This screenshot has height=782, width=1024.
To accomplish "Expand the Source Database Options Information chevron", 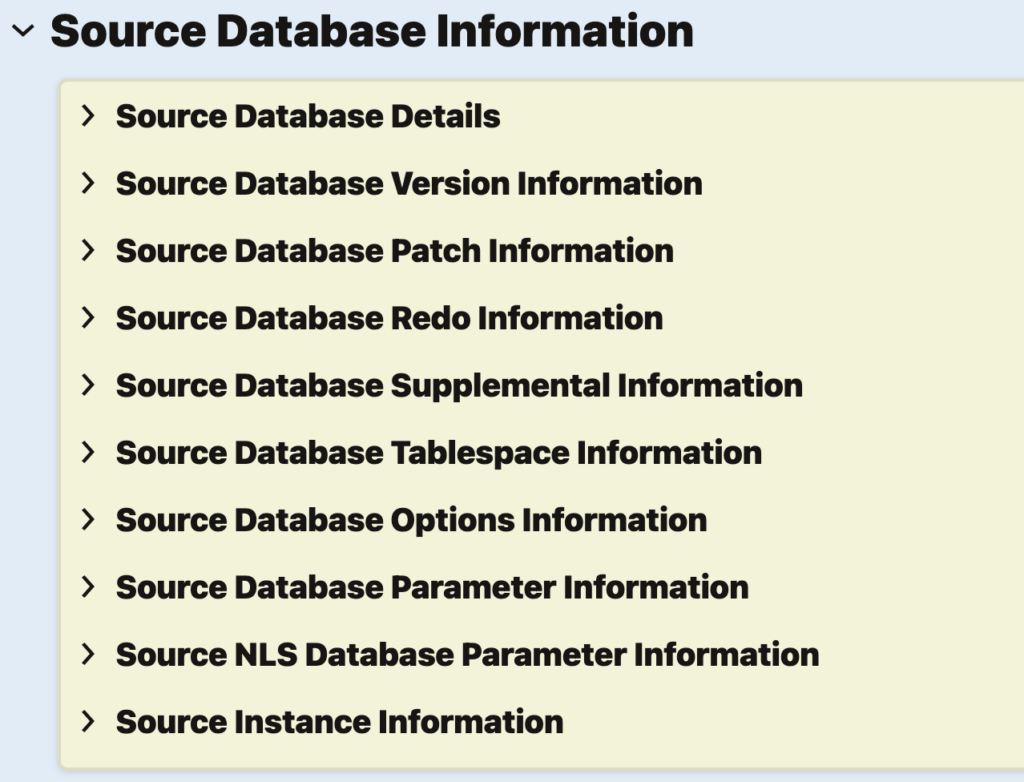I will pyautogui.click(x=88, y=520).
